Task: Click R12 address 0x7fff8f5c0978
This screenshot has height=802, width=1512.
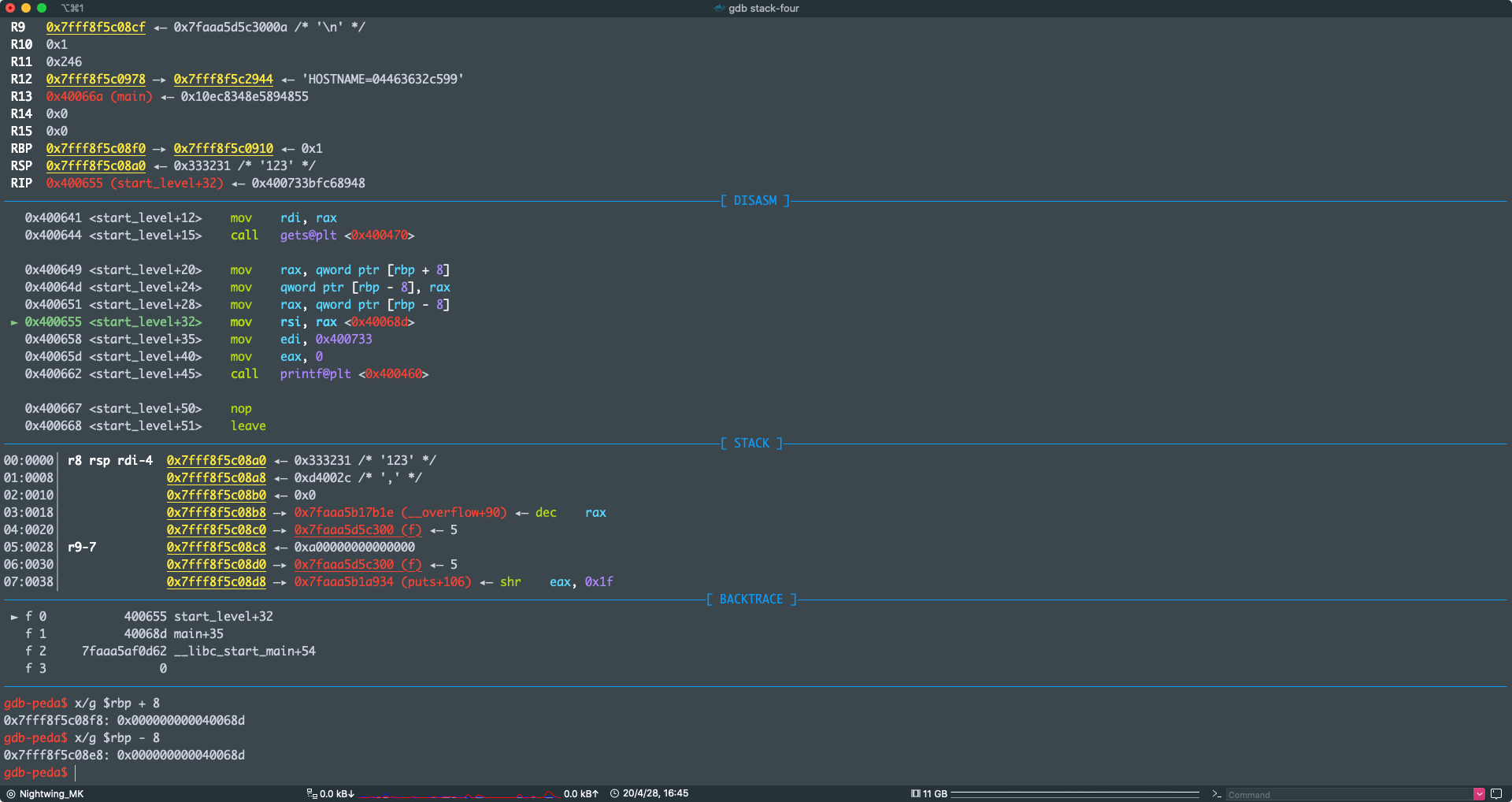Action: (96, 80)
